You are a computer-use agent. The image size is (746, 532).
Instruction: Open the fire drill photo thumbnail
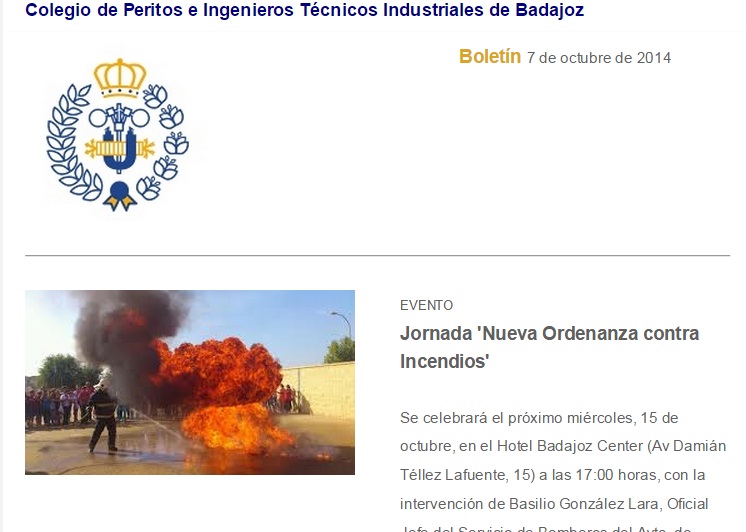(x=189, y=382)
